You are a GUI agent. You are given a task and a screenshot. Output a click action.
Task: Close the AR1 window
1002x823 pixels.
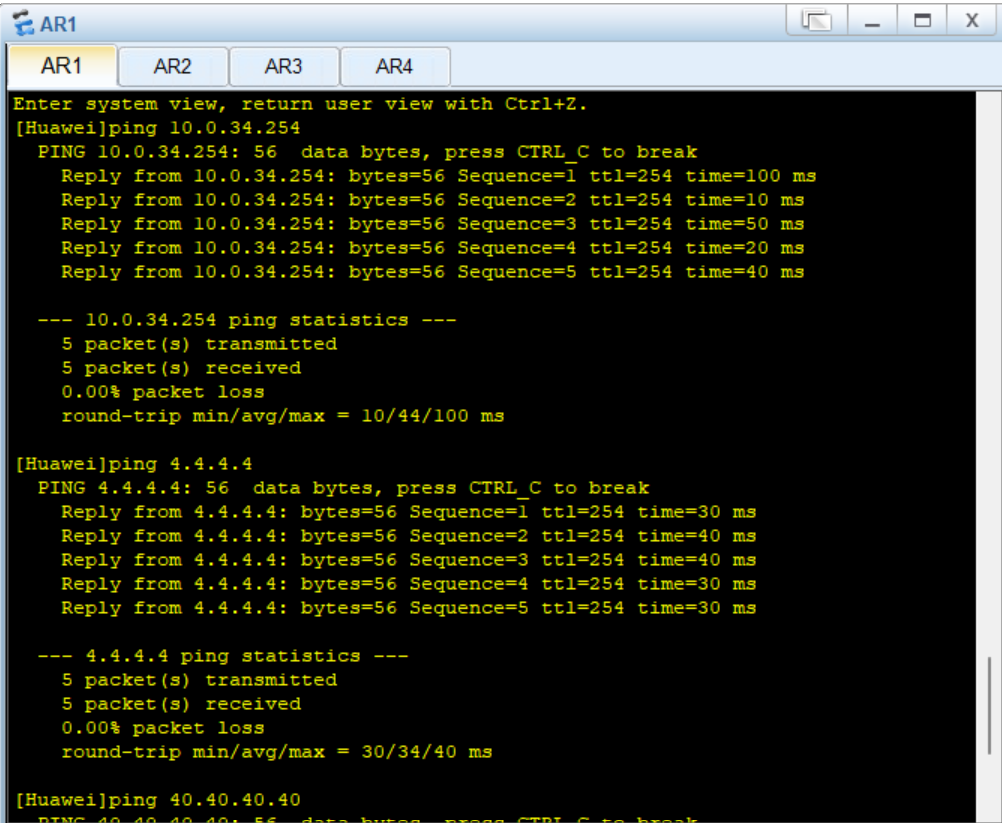point(972,20)
